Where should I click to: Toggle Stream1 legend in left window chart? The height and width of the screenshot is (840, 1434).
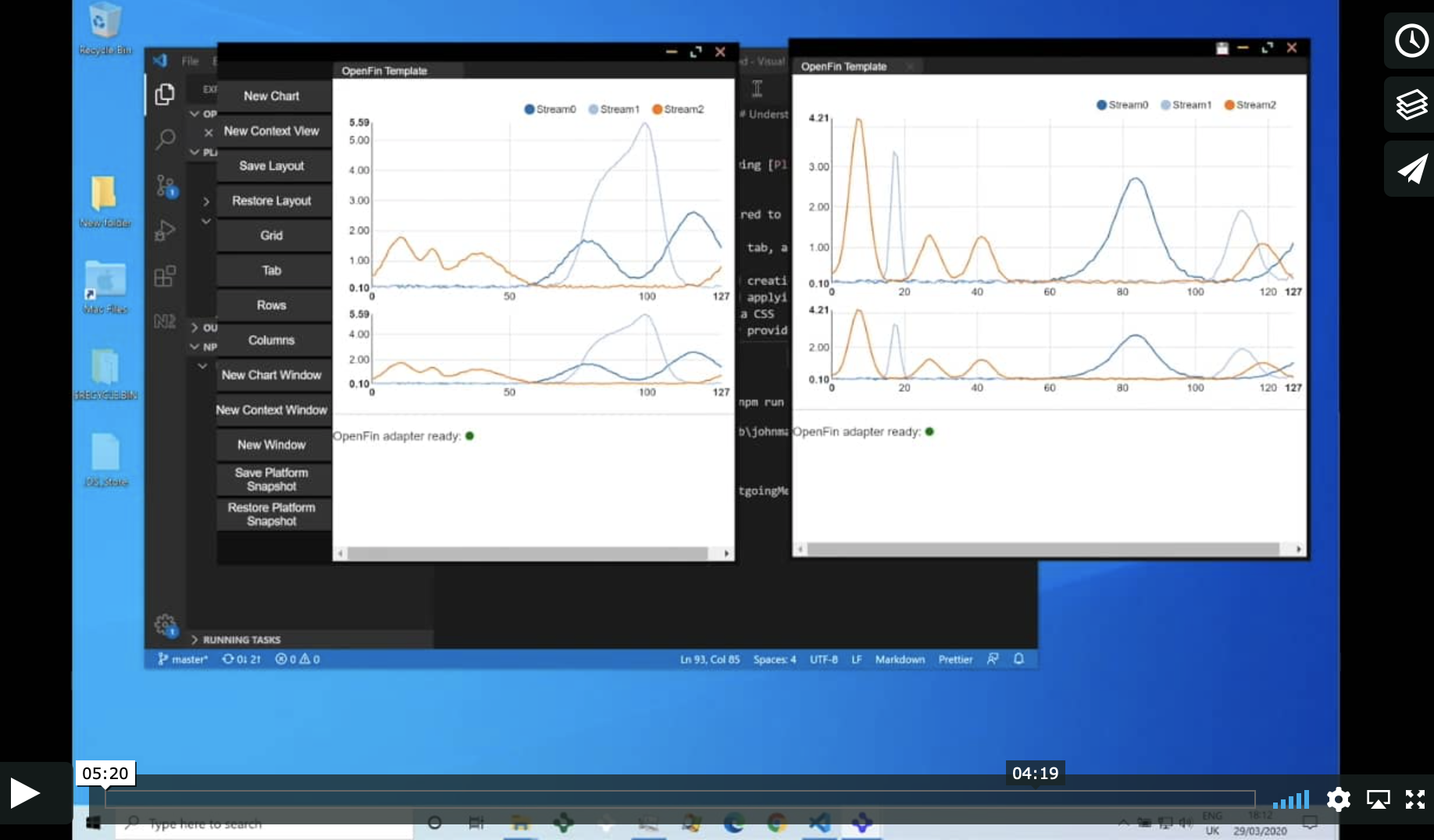[614, 109]
